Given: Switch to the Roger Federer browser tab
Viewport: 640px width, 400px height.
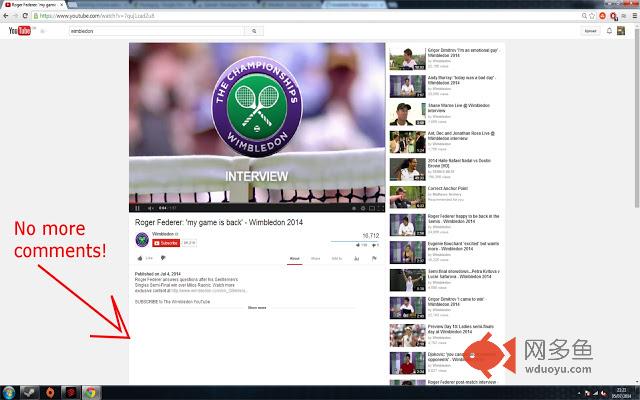Looking at the screenshot, I should coord(34,4).
